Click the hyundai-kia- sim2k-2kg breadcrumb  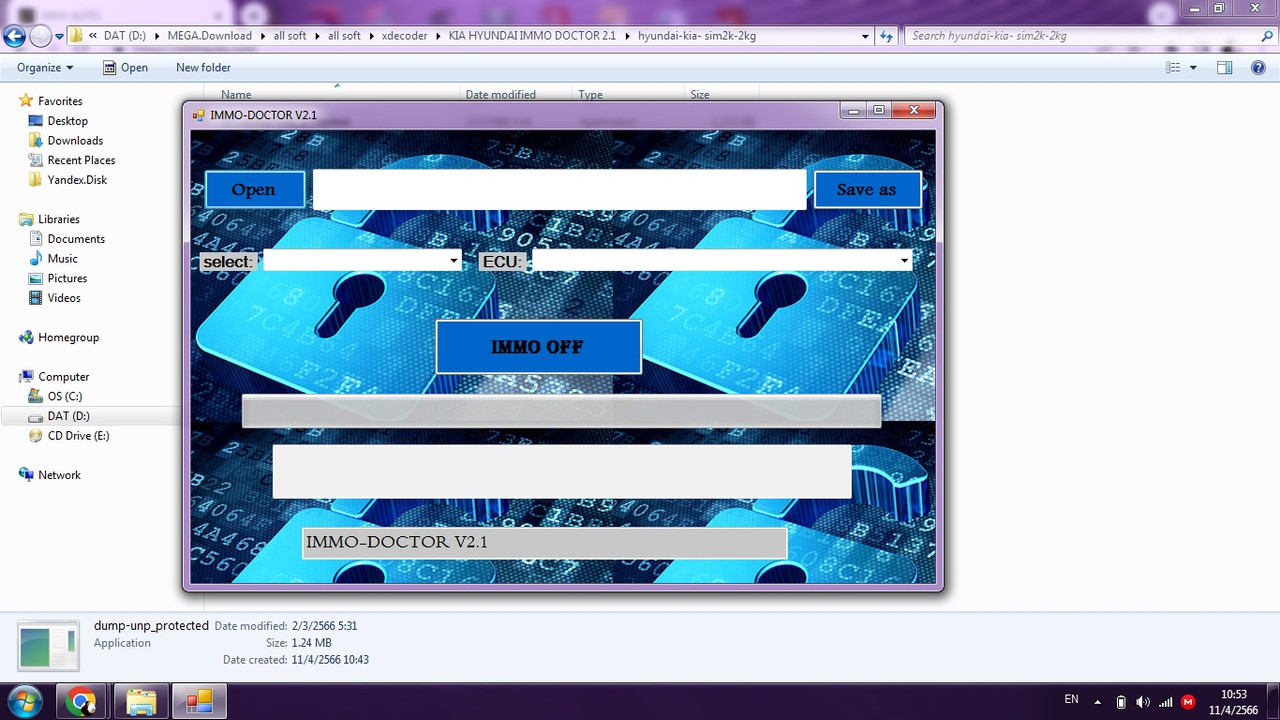(697, 36)
